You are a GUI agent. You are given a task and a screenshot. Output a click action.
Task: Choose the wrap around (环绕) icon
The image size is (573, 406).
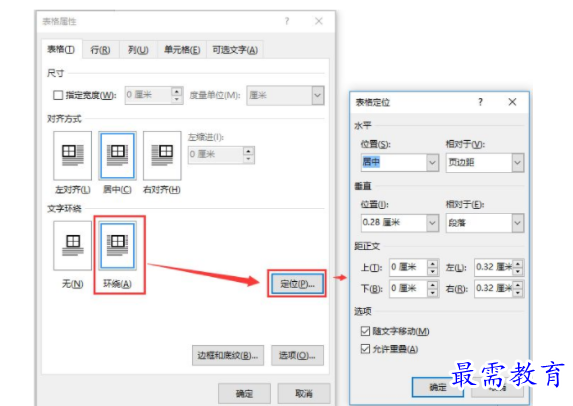pos(117,246)
